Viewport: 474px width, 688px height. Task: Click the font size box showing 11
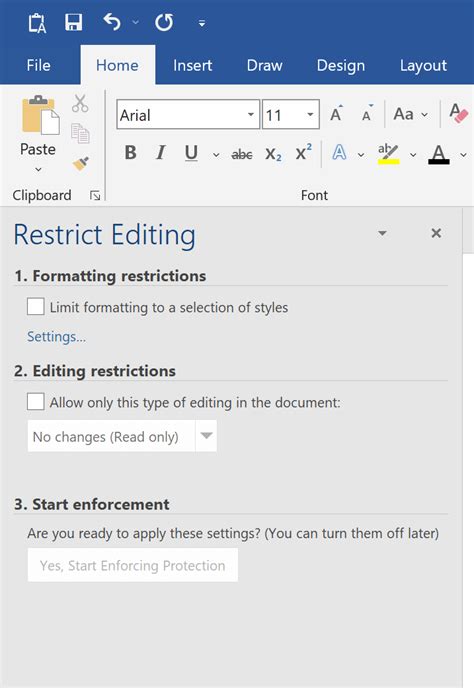[x=283, y=115]
